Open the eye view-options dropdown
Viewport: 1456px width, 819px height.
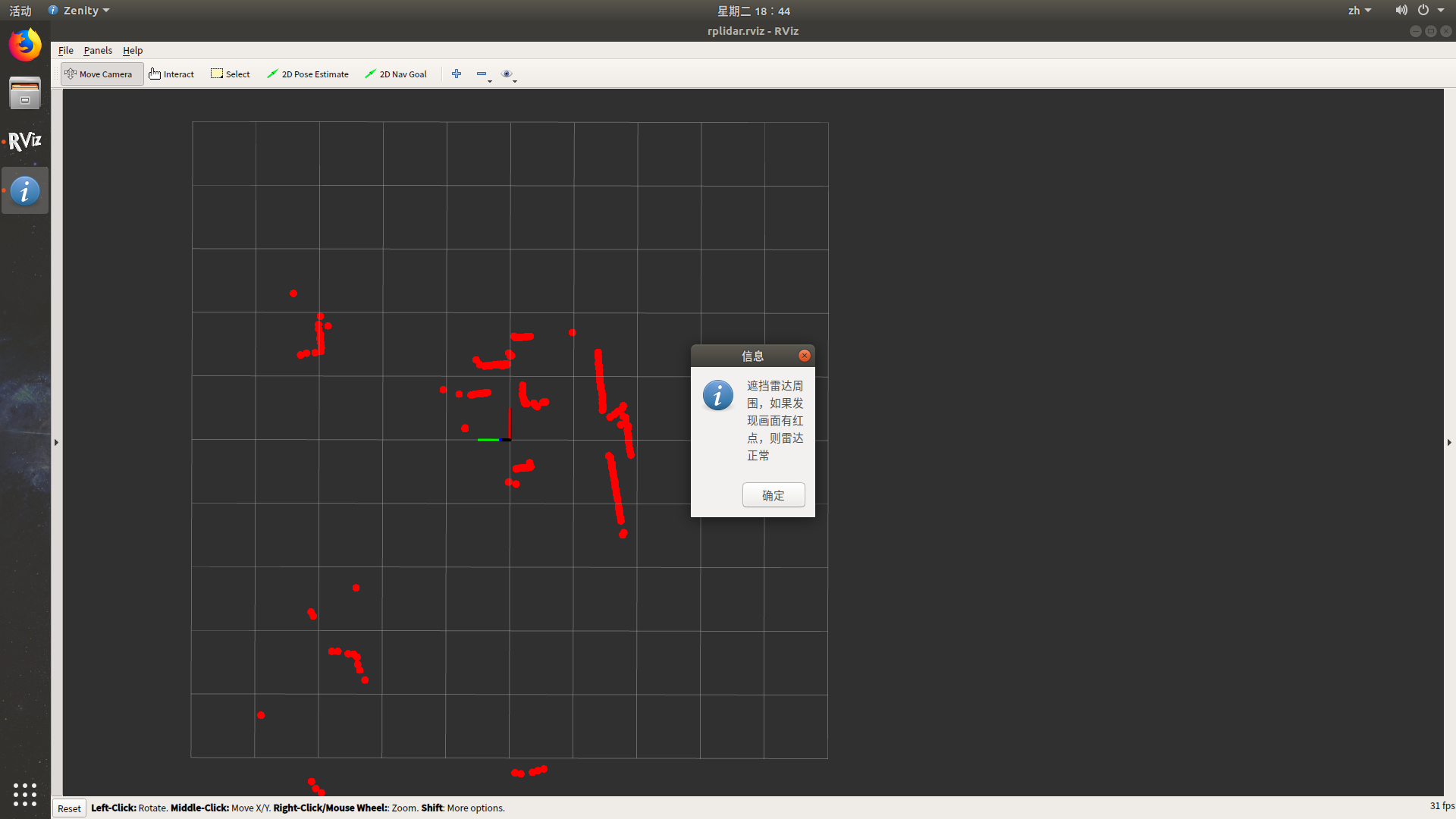[509, 74]
